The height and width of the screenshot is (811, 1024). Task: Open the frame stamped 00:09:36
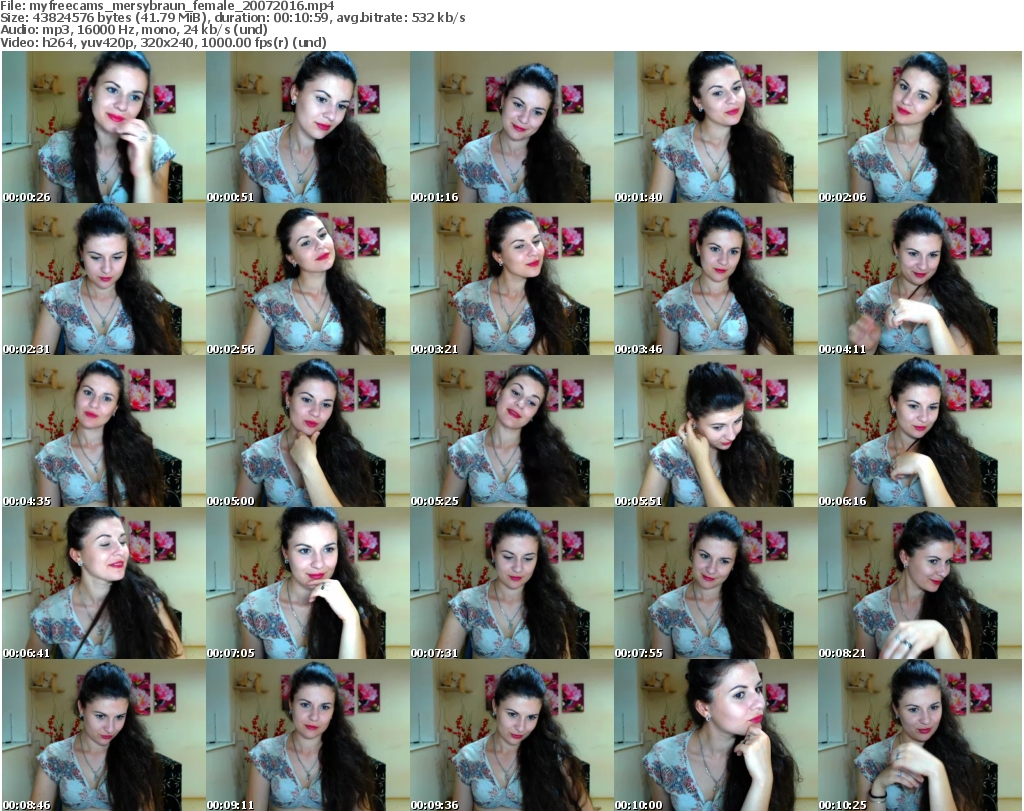pyautogui.click(x=512, y=735)
